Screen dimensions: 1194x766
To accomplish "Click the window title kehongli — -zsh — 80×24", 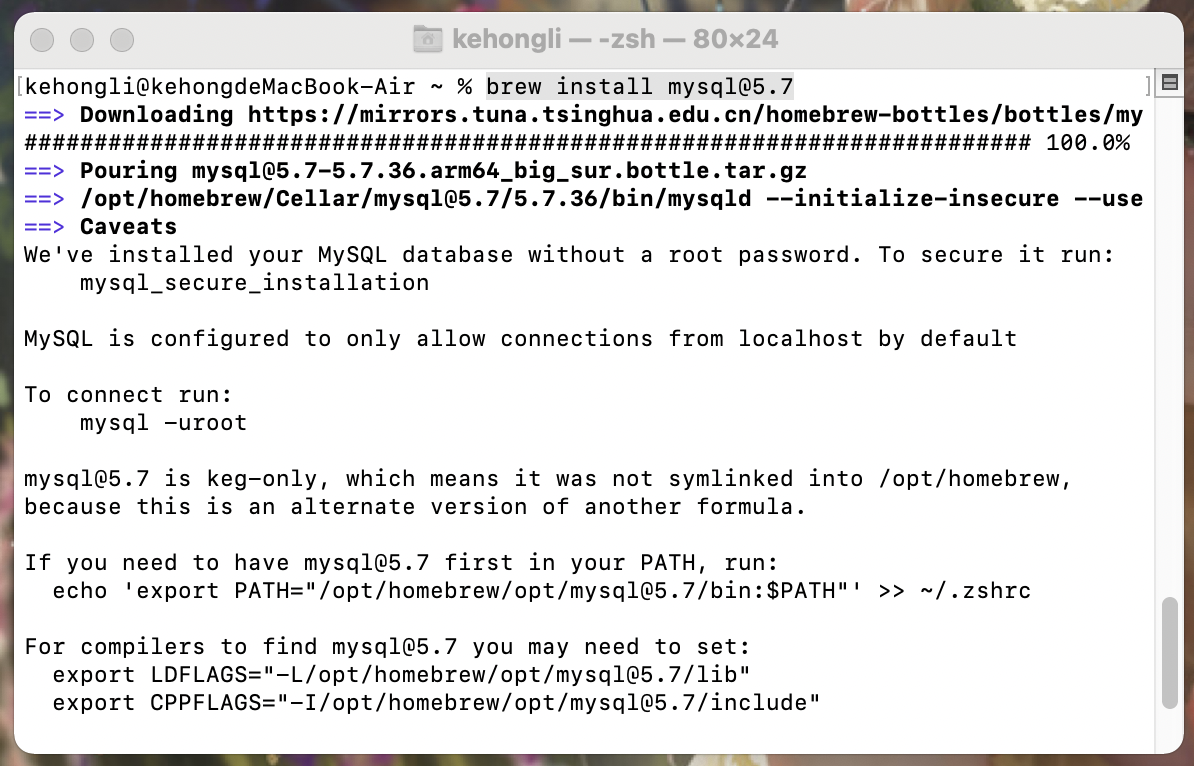I will click(615, 39).
